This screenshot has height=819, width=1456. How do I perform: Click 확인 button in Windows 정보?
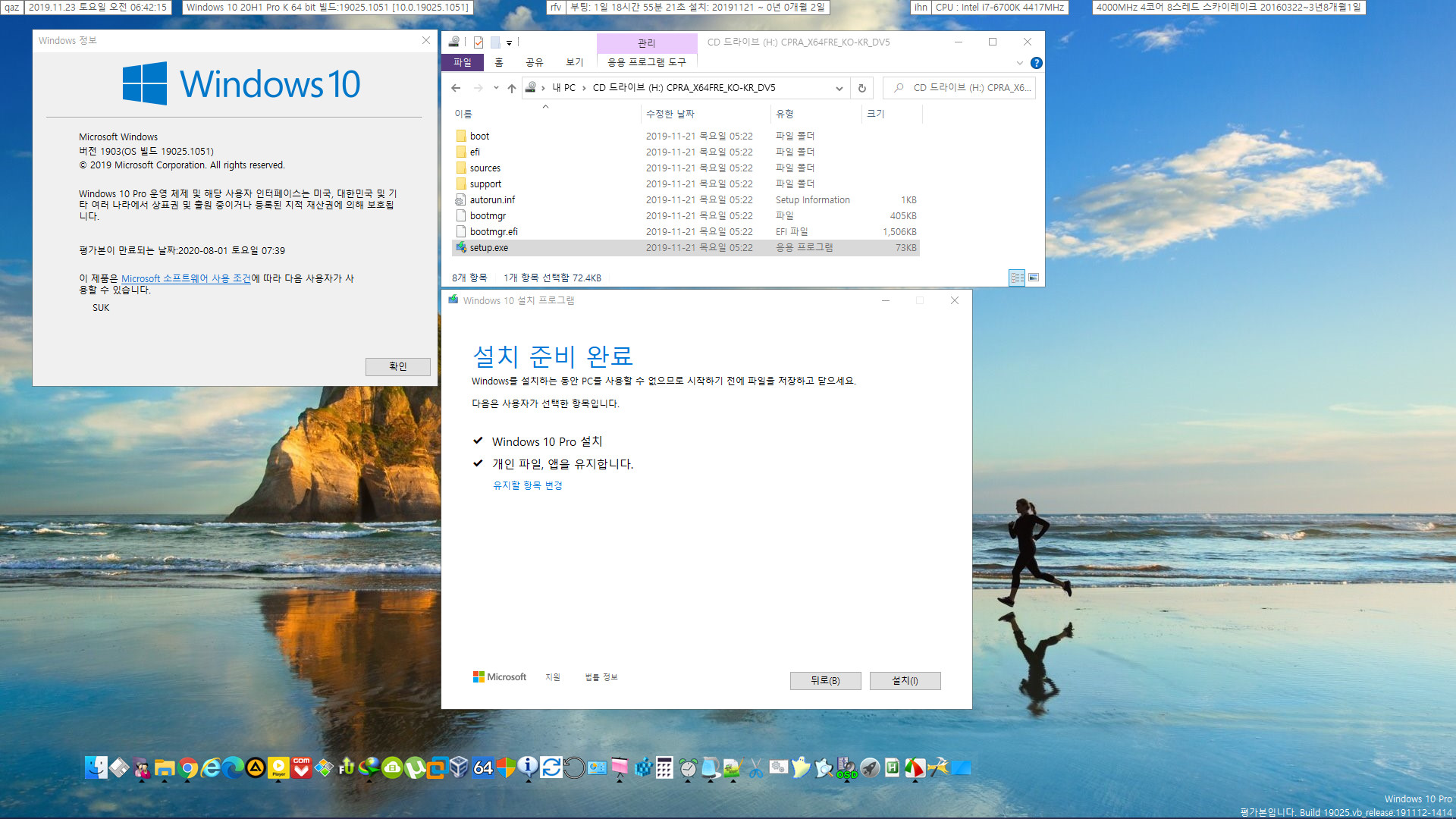pos(398,366)
